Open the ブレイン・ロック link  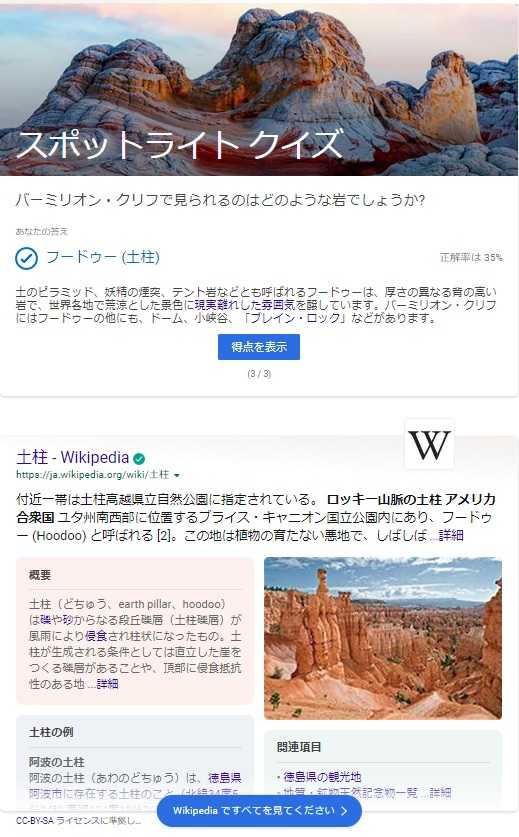(x=295, y=318)
